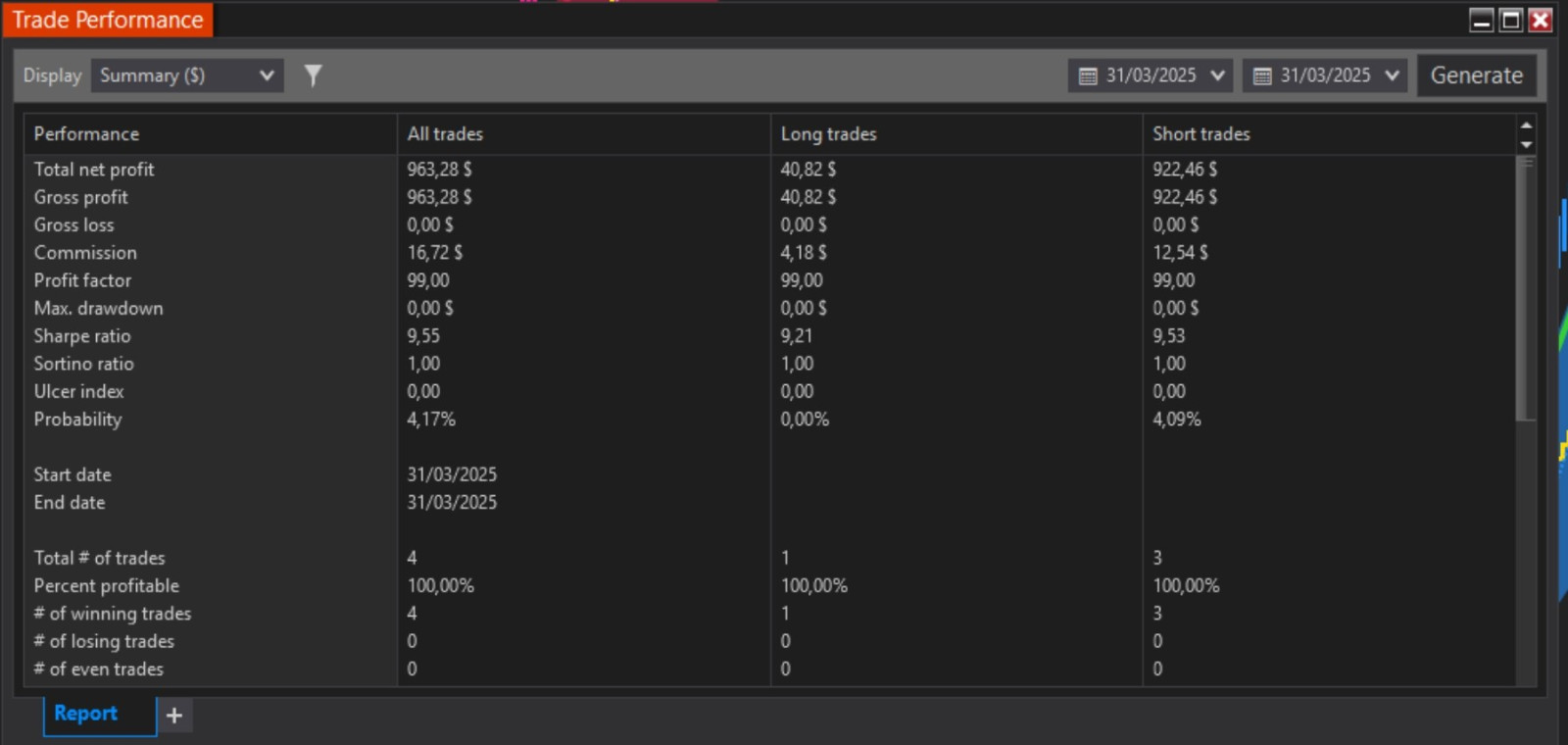Viewport: 1568px width, 745px height.
Task: Select the Ulcer index row label
Action: click(x=78, y=391)
